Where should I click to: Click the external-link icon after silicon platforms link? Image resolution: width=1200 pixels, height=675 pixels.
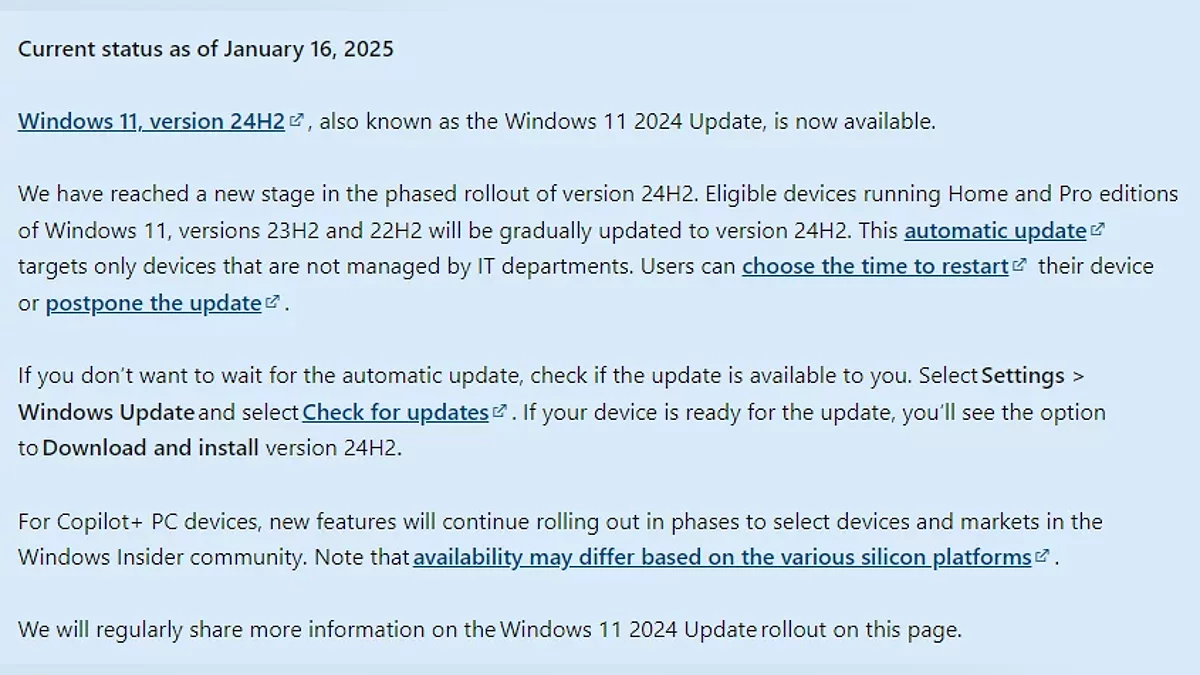pyautogui.click(x=1042, y=556)
